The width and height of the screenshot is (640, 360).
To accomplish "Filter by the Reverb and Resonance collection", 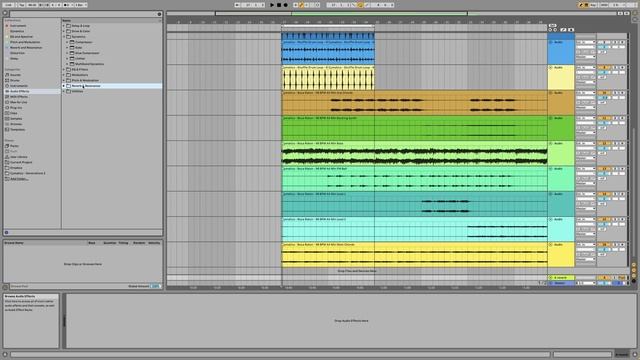I will pyautogui.click(x=26, y=47).
